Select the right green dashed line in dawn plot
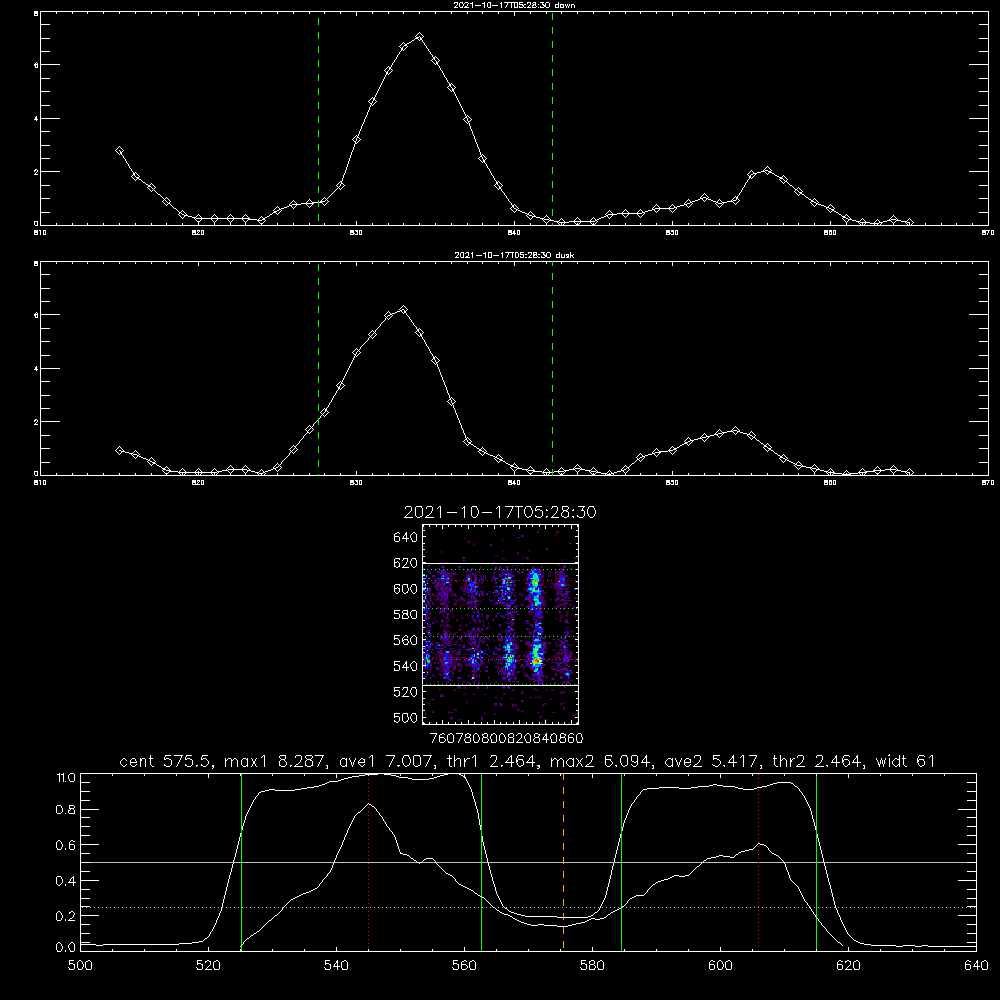This screenshot has width=1000, height=1000. coord(552,119)
